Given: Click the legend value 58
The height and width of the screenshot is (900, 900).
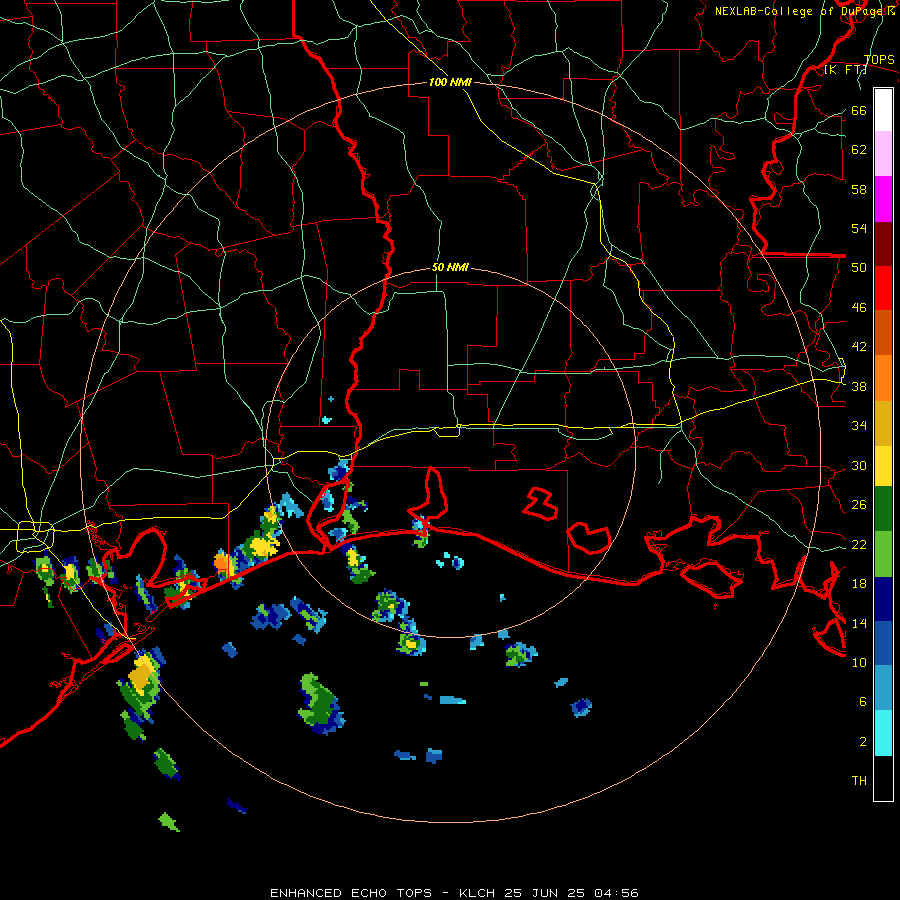Looking at the screenshot, I should 859,189.
